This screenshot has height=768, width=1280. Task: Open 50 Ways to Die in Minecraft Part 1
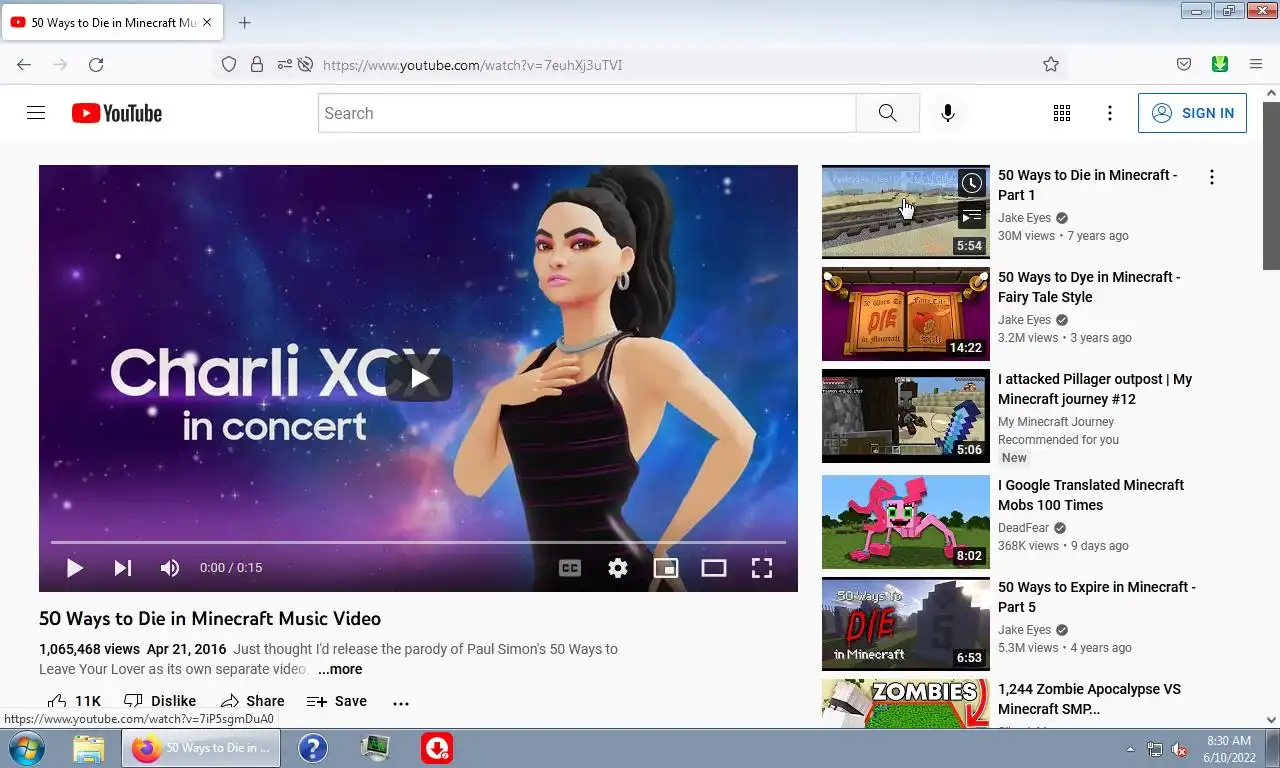tap(1087, 185)
